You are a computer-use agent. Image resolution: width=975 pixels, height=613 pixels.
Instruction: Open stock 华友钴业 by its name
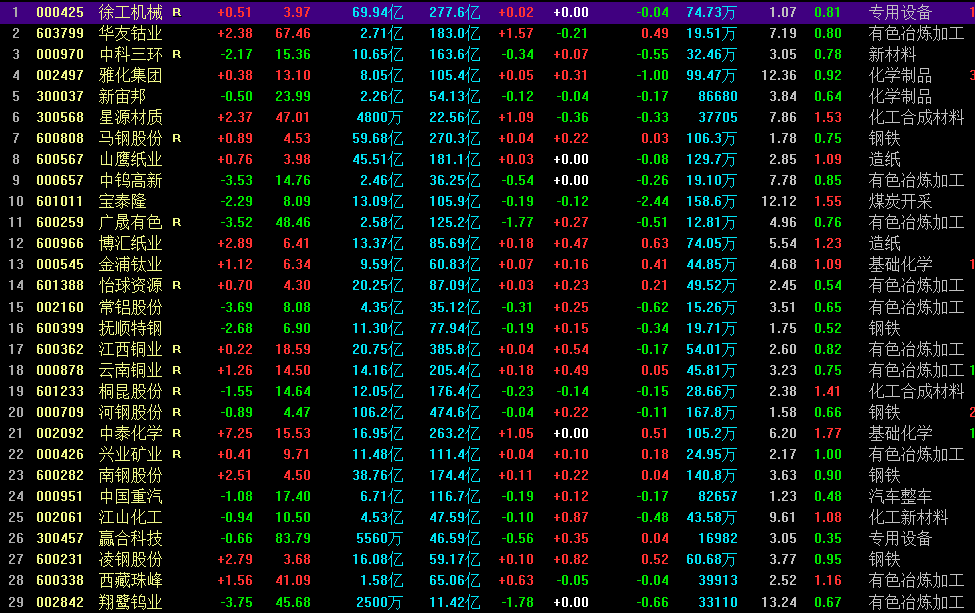[130, 33]
